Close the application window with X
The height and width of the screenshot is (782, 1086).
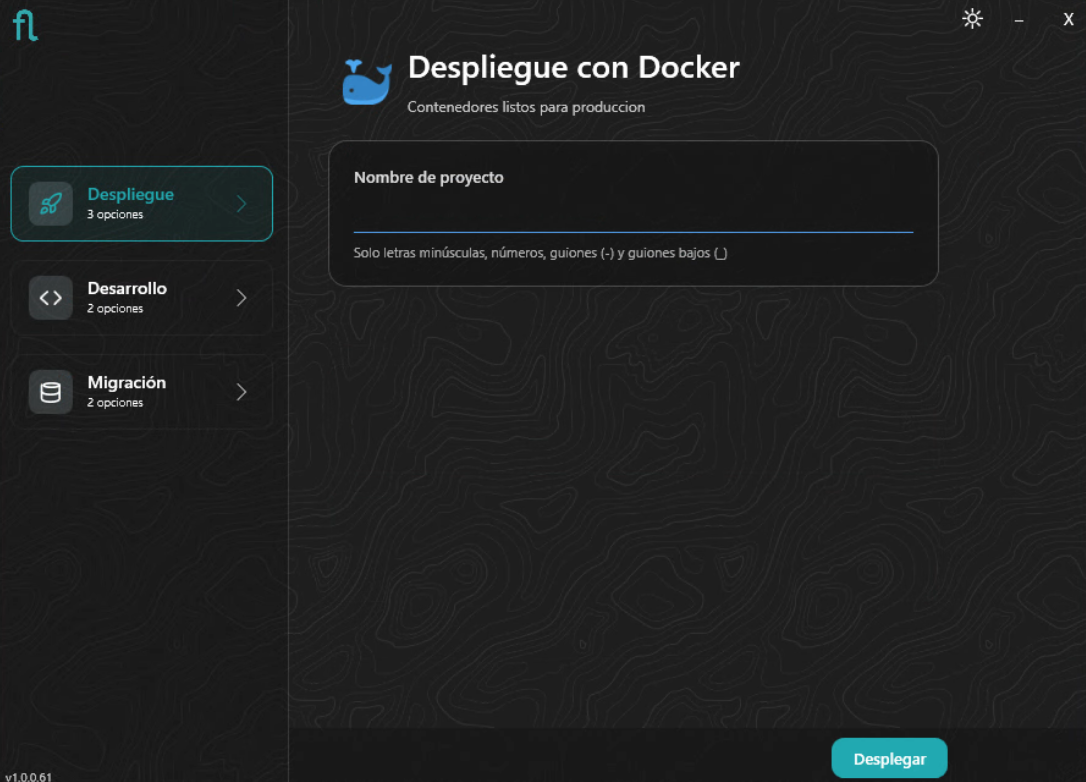tap(1068, 19)
